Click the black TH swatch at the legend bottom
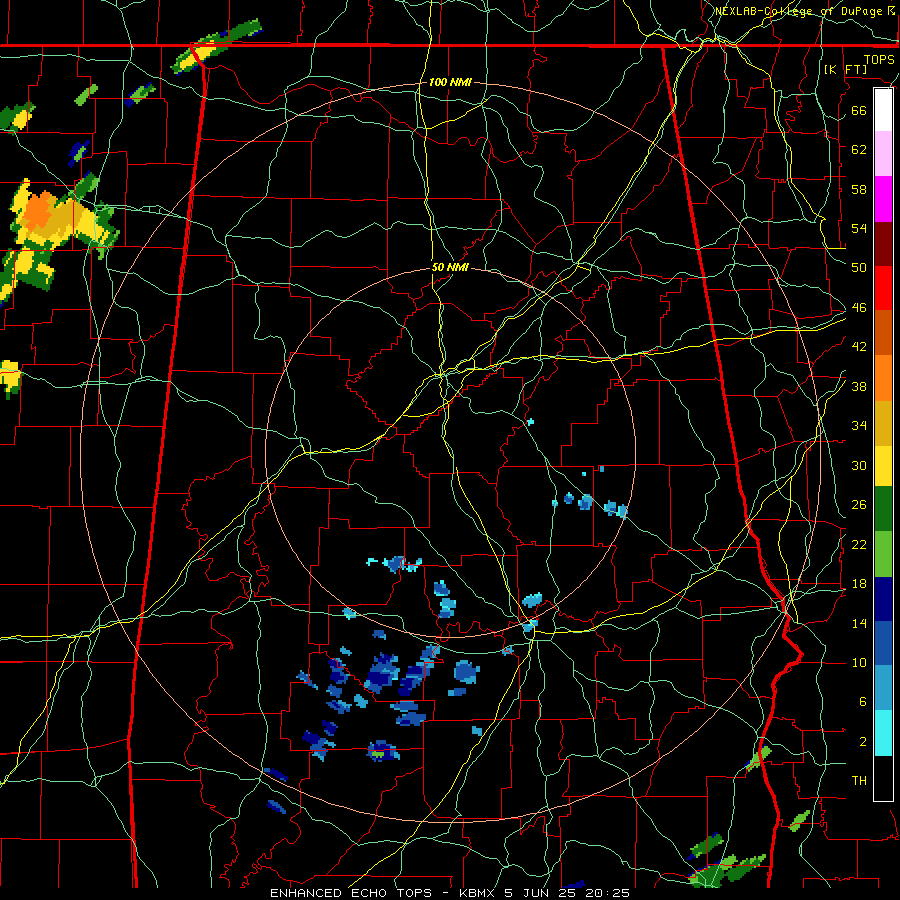The height and width of the screenshot is (900, 900). pos(883,778)
